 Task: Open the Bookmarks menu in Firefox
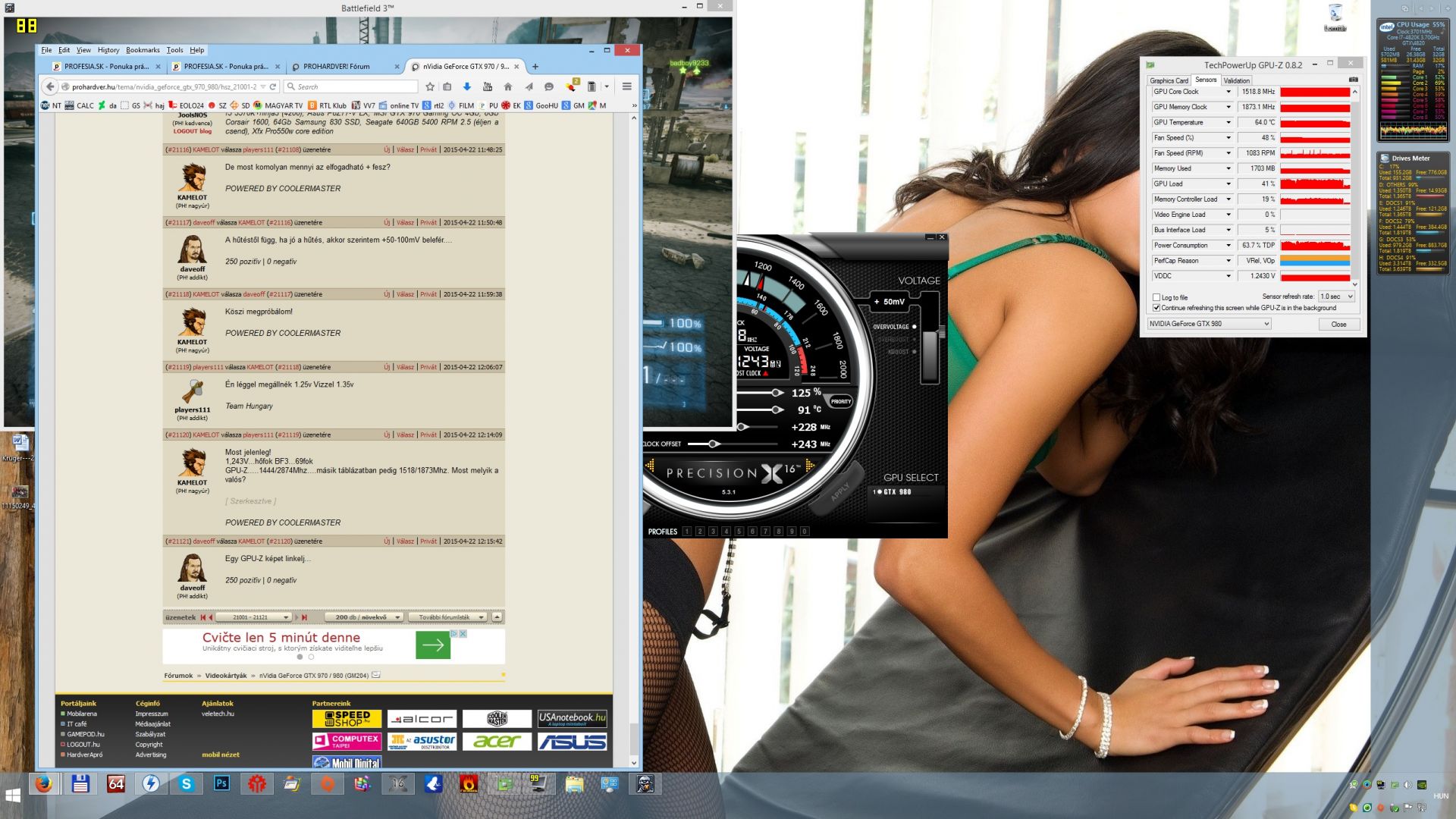click(143, 50)
